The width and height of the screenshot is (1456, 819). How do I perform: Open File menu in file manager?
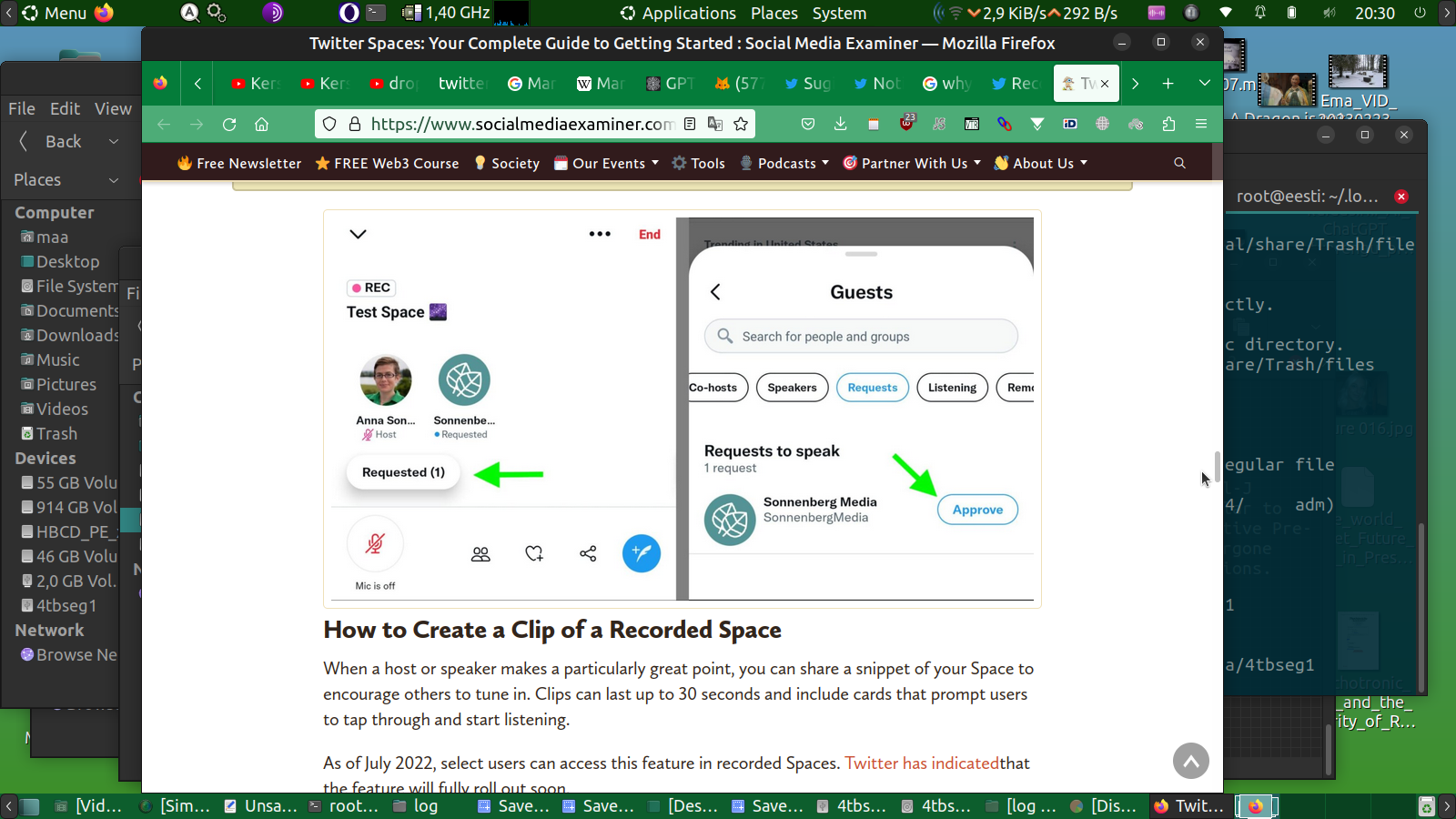[22, 108]
